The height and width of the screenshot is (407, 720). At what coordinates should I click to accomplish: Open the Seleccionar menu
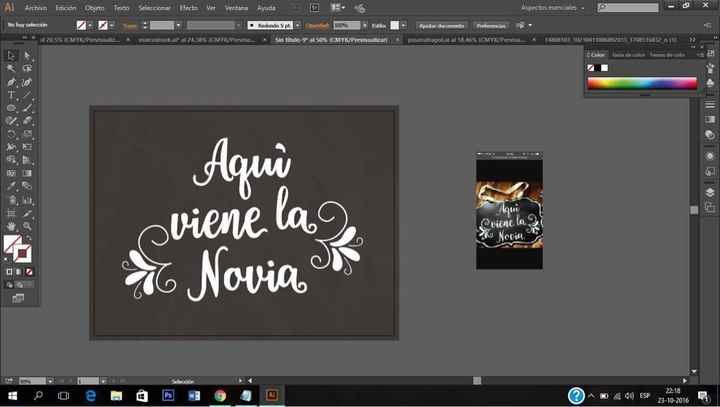[154, 8]
